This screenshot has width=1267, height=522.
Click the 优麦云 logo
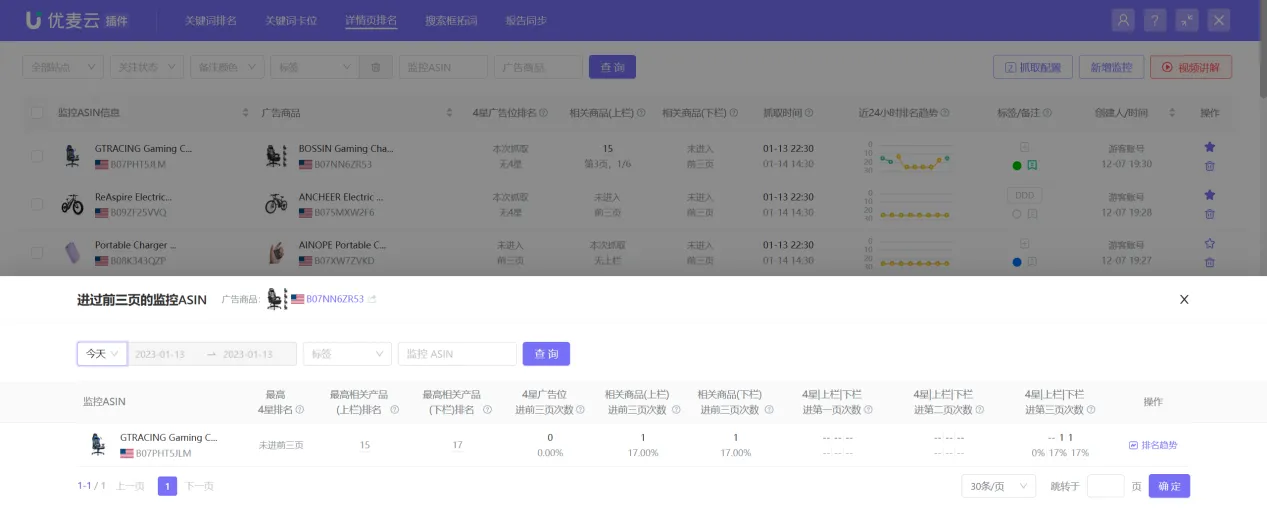click(x=77, y=20)
